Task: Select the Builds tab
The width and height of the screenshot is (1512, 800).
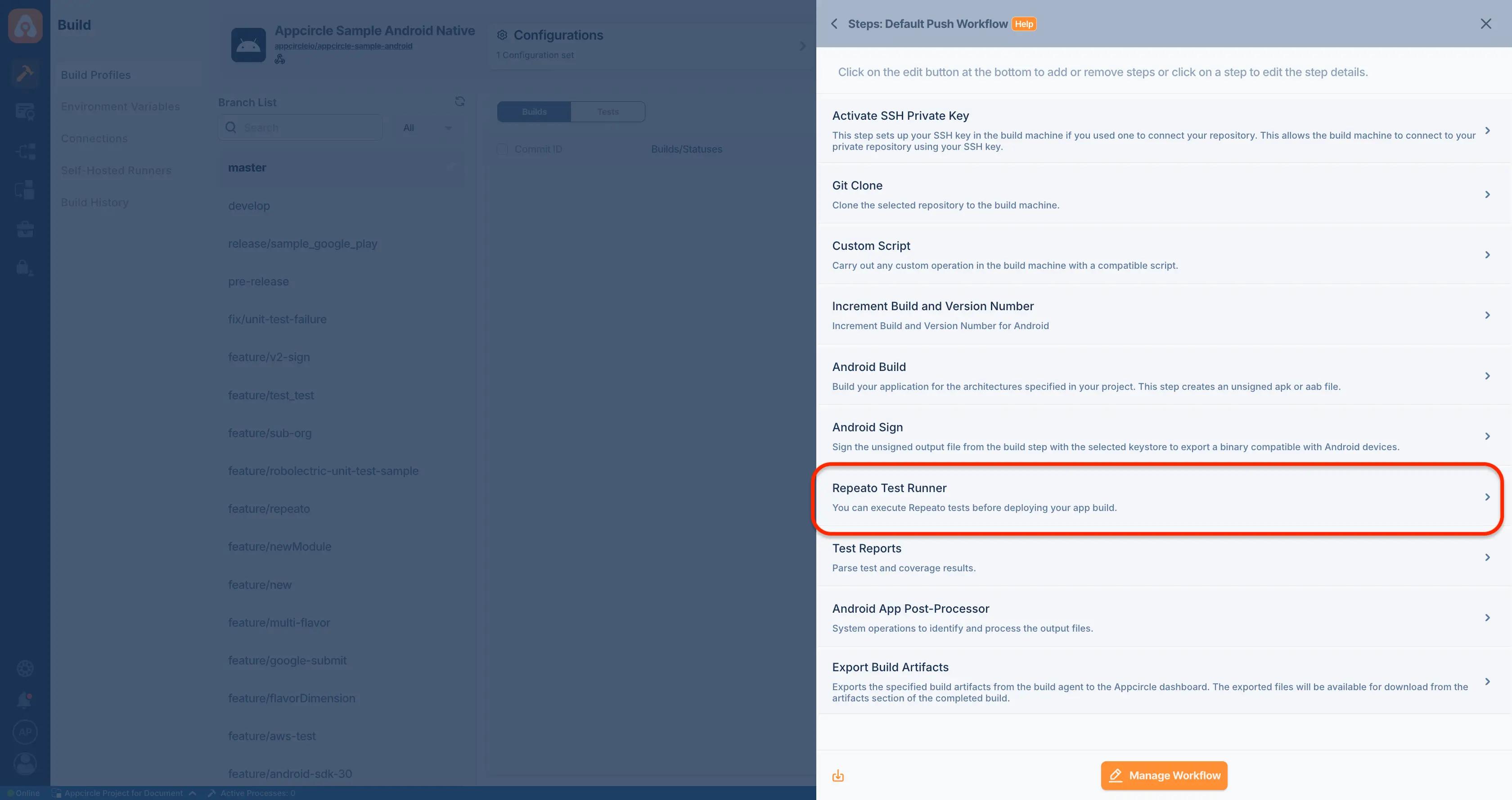Action: [534, 112]
